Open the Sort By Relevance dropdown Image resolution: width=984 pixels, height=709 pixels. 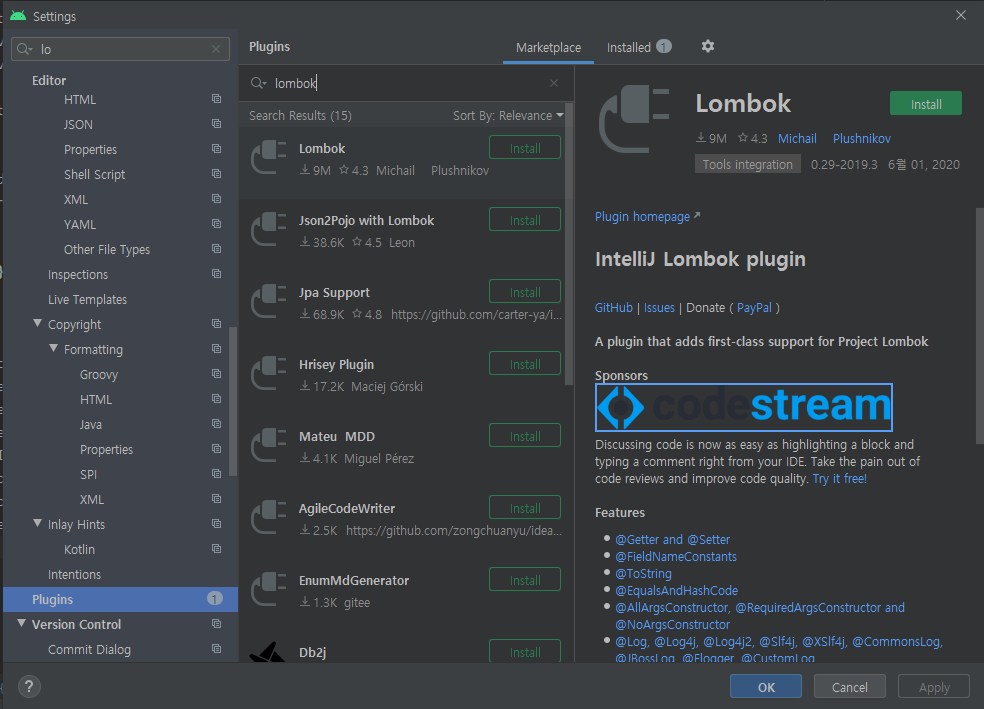coord(508,115)
